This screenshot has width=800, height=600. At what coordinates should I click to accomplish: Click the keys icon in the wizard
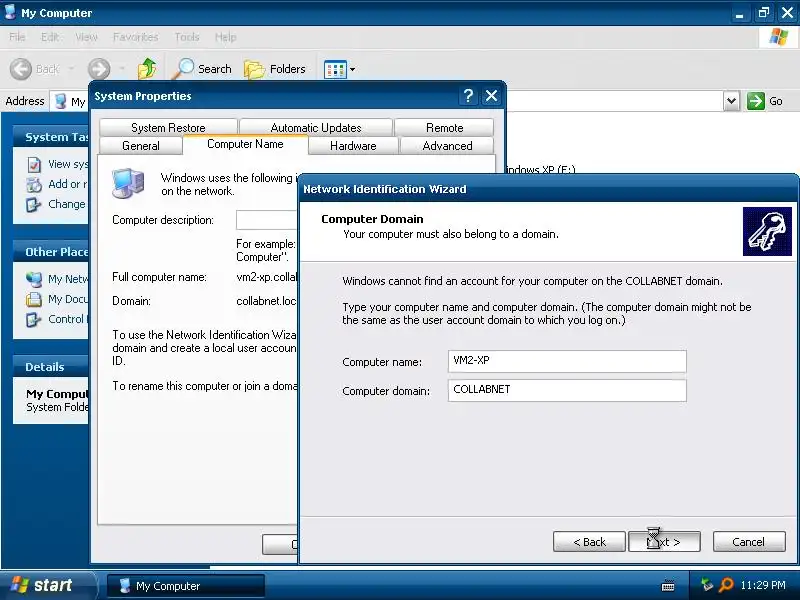pos(767,231)
